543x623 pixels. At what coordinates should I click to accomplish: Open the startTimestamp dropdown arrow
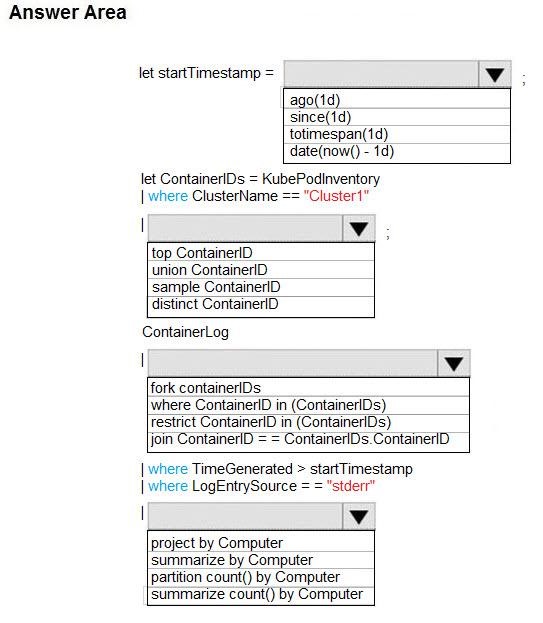[495, 74]
